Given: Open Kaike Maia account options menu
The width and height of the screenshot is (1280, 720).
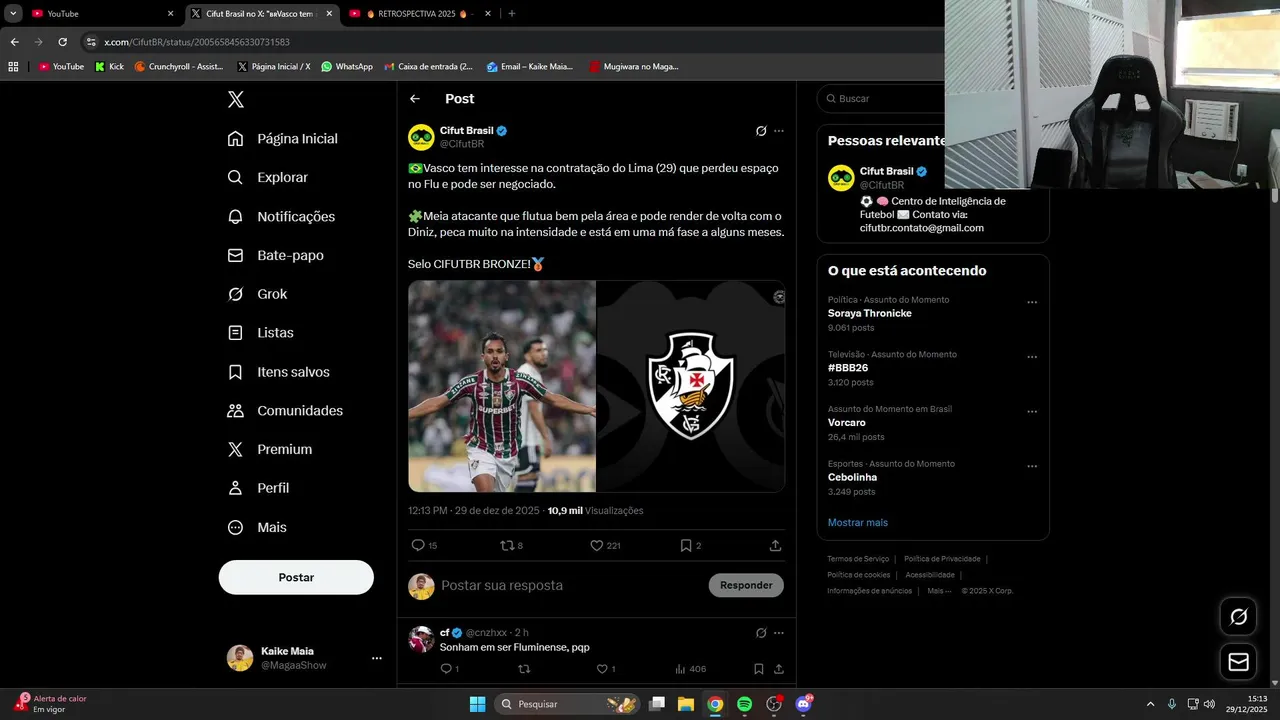Looking at the screenshot, I should click(x=377, y=658).
